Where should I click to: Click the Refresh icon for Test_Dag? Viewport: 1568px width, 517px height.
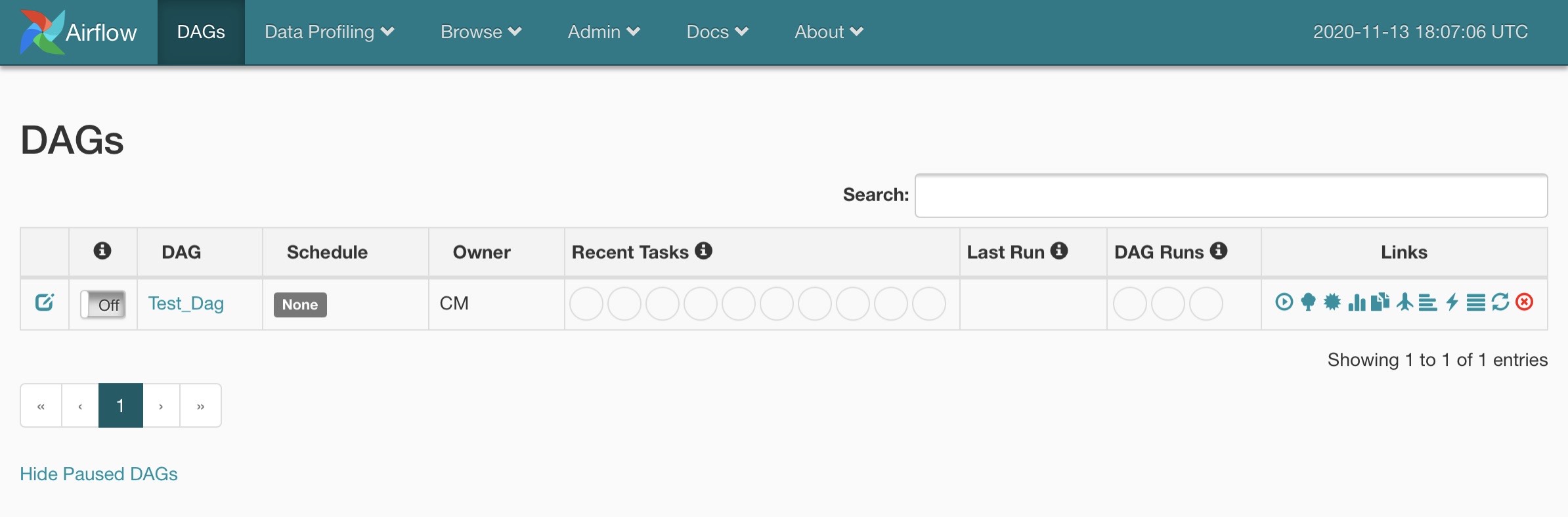pyautogui.click(x=1500, y=302)
